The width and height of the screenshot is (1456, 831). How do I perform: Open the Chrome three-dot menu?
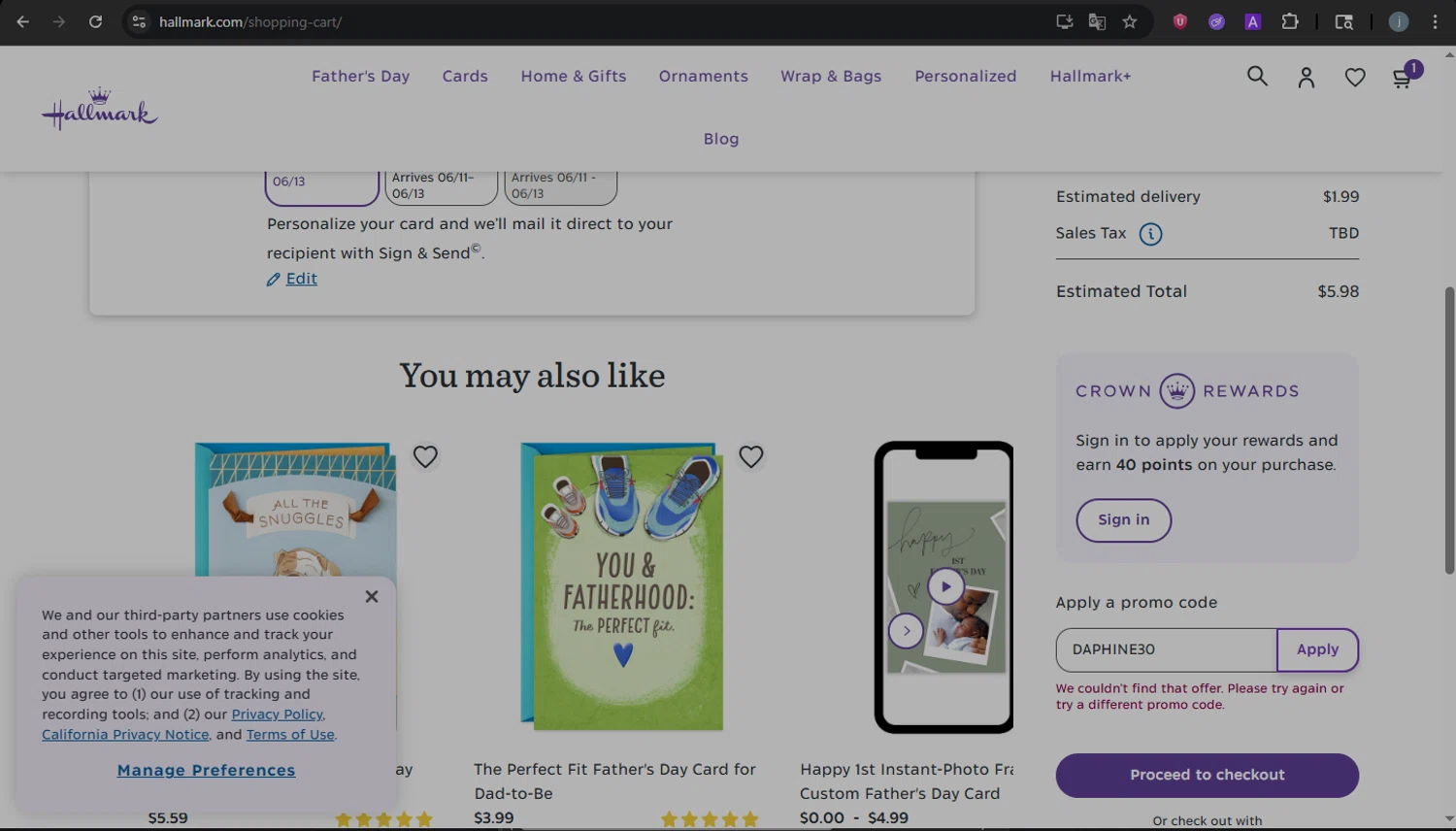(1435, 21)
